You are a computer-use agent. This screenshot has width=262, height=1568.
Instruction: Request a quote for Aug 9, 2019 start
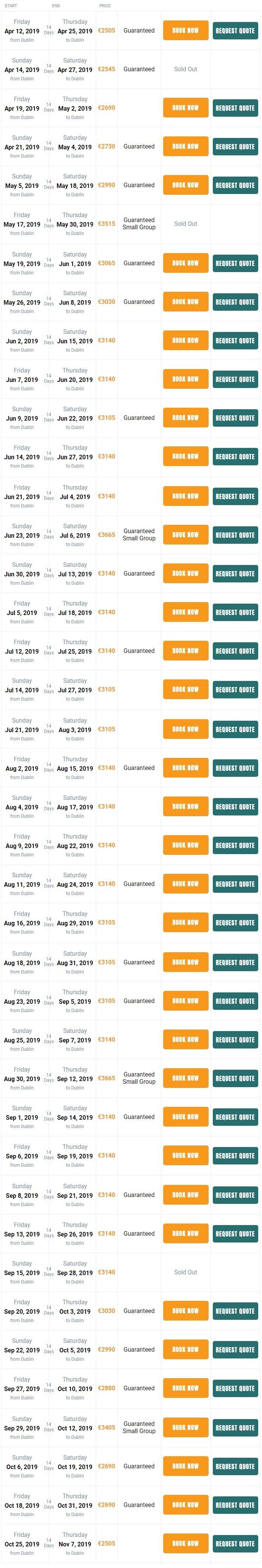pos(235,845)
